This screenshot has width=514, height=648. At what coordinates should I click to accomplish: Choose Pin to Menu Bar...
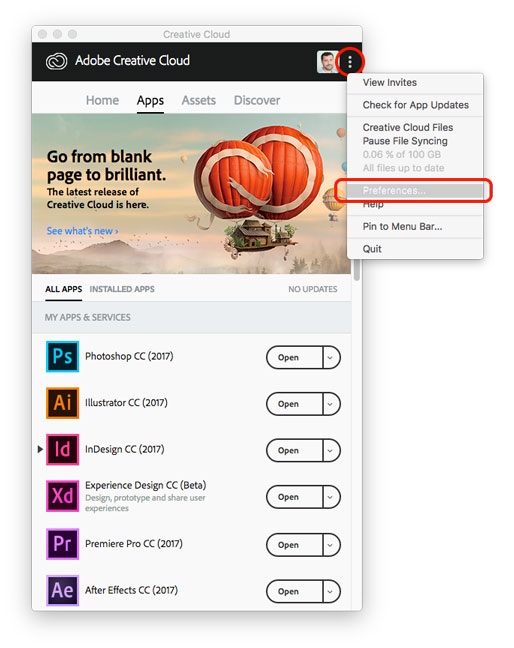click(415, 226)
